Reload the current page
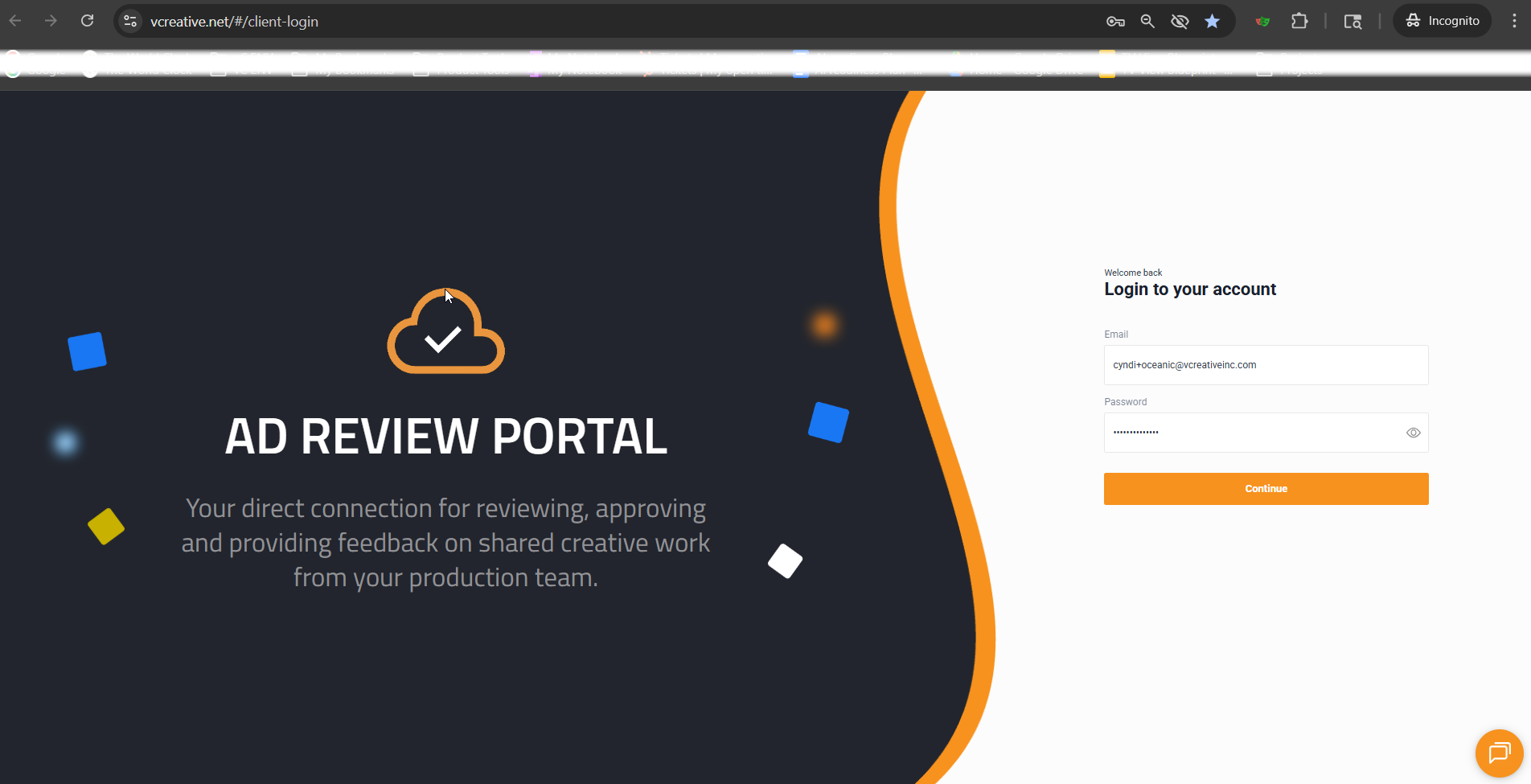Image resolution: width=1531 pixels, height=784 pixels. tap(88, 21)
